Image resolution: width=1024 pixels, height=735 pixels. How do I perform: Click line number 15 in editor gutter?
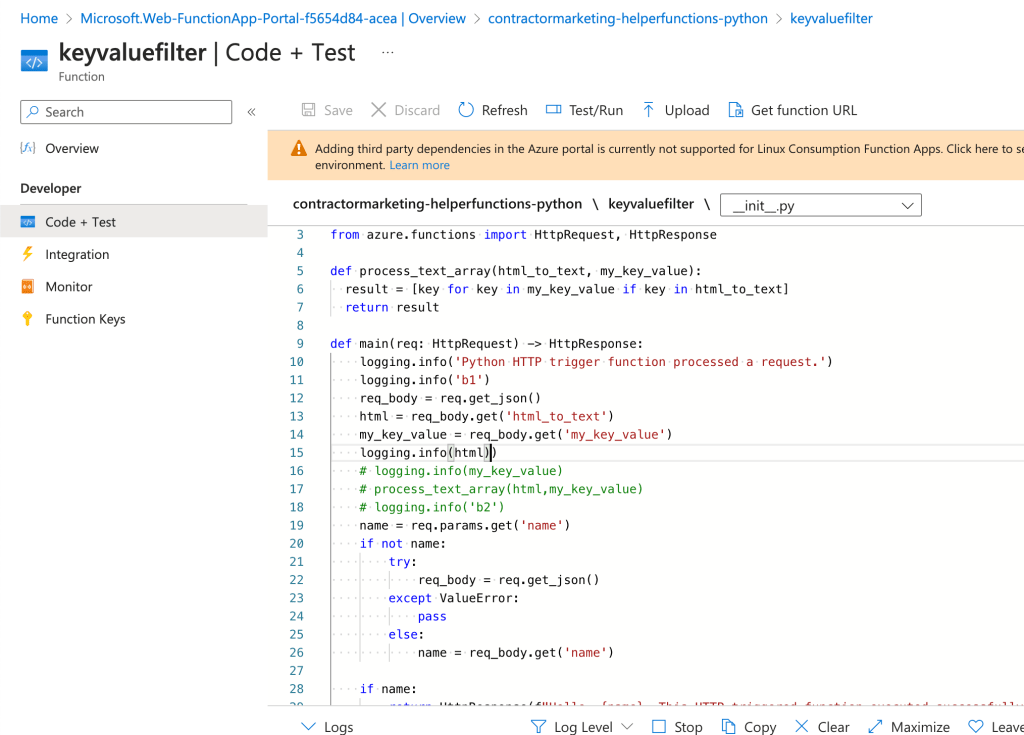click(296, 453)
